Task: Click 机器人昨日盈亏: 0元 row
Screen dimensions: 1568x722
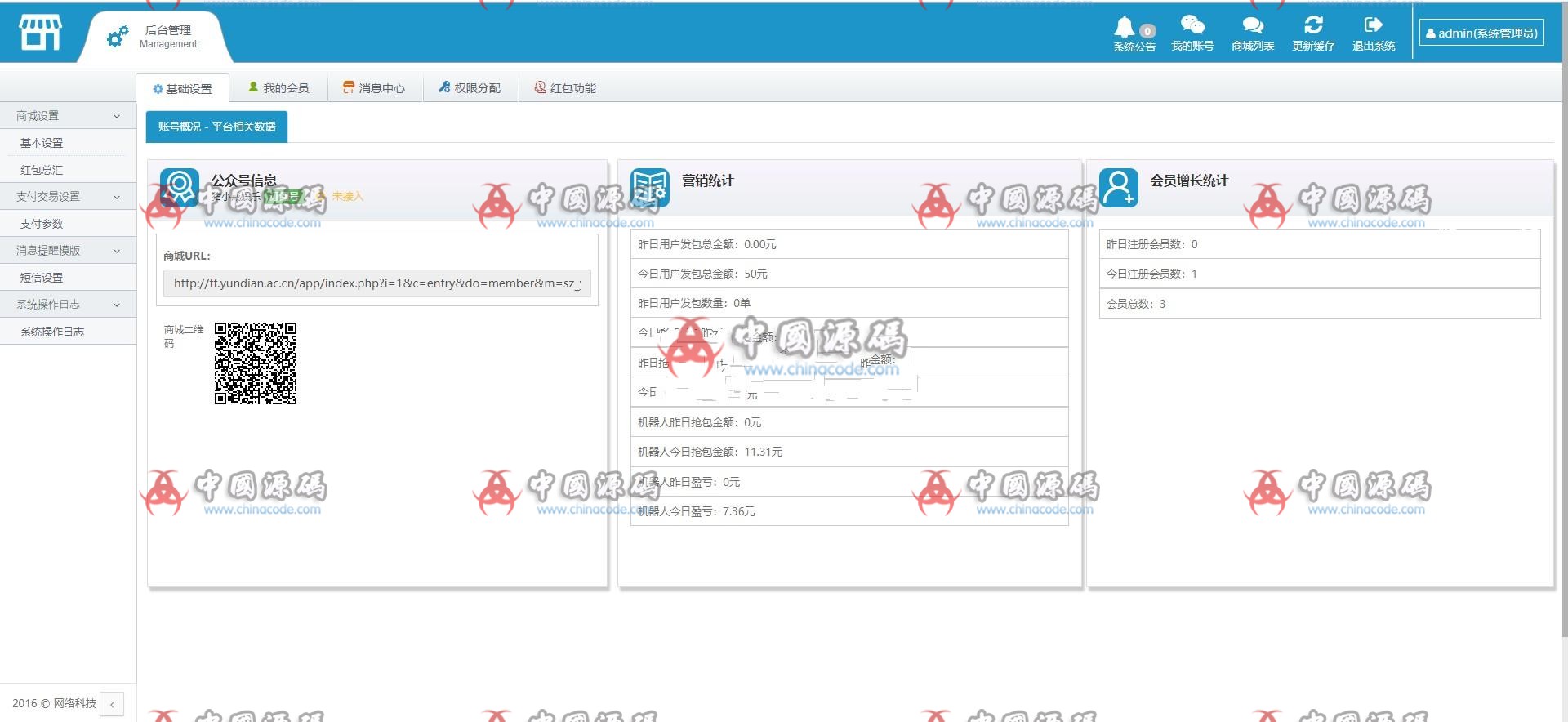Action: point(849,482)
